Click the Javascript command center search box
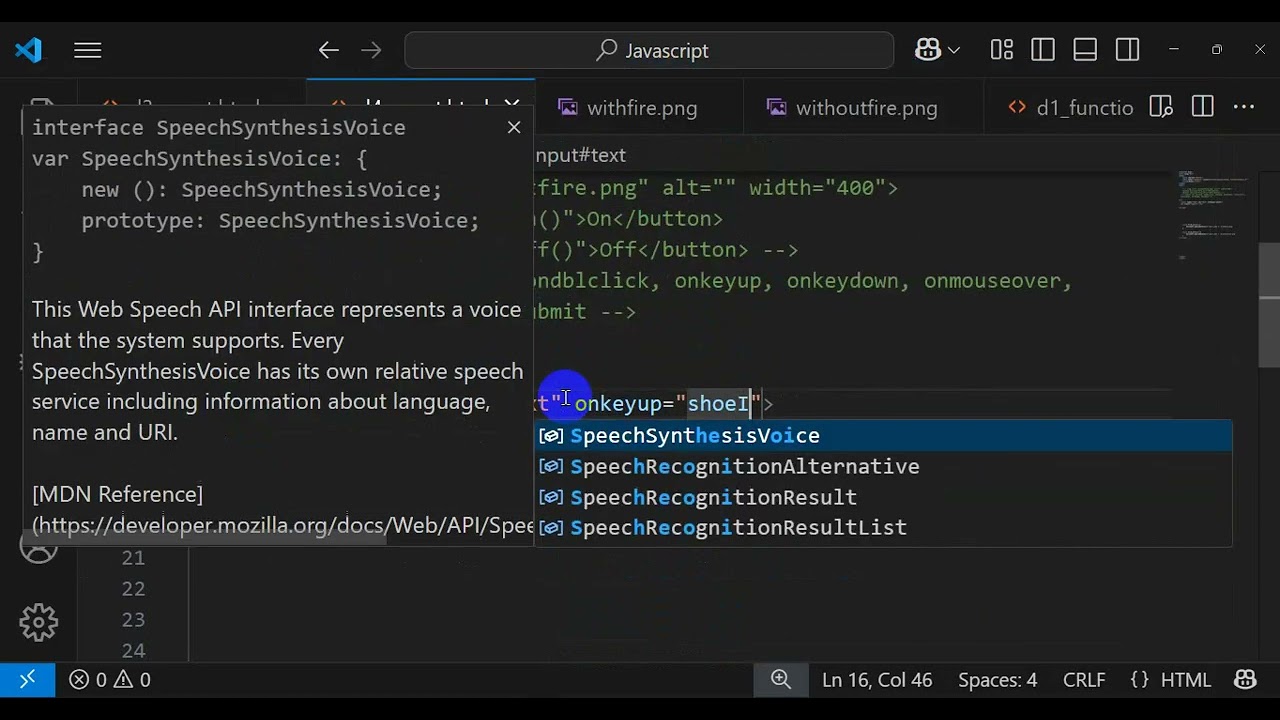 (x=649, y=50)
